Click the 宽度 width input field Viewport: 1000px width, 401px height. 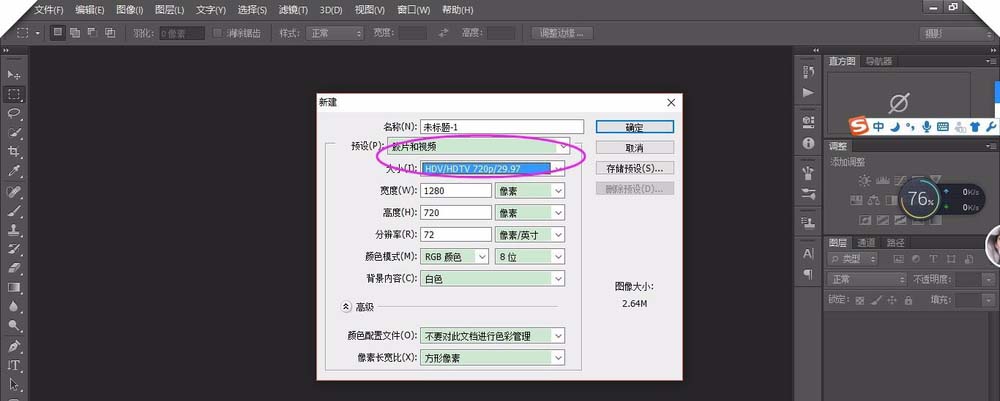456,190
